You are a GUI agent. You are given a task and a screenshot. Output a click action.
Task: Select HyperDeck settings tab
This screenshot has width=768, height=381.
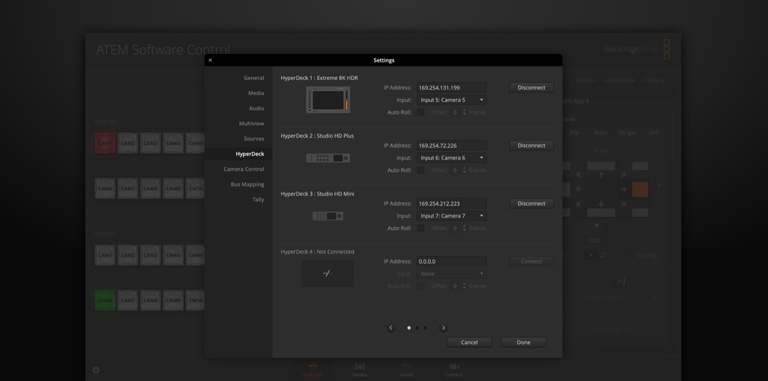[x=239, y=154]
